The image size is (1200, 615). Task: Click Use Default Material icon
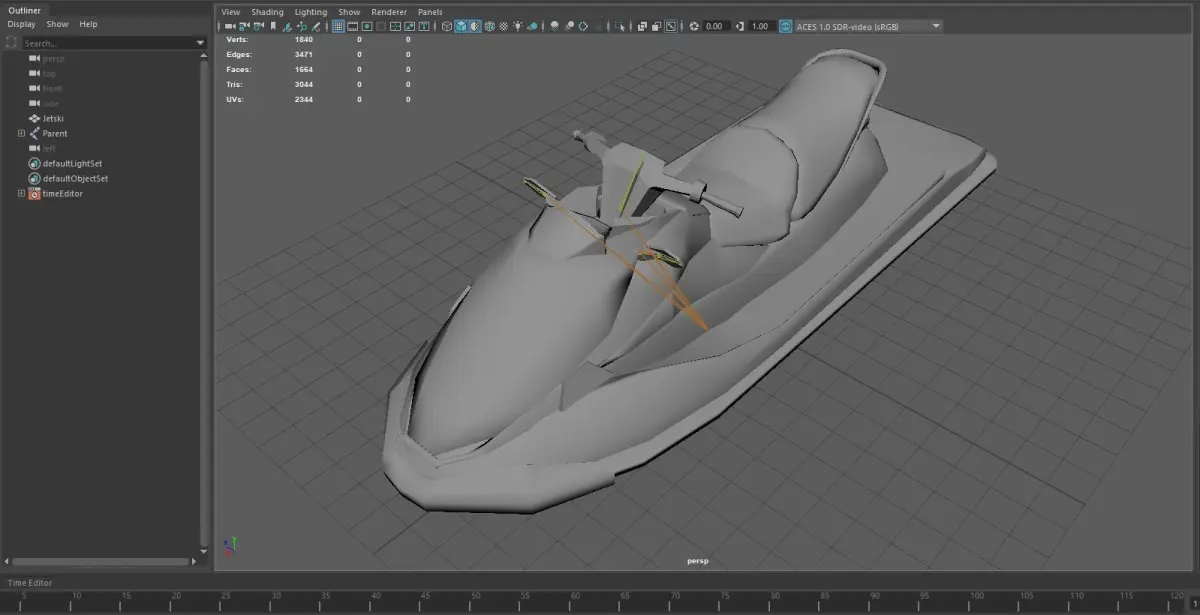[474, 26]
